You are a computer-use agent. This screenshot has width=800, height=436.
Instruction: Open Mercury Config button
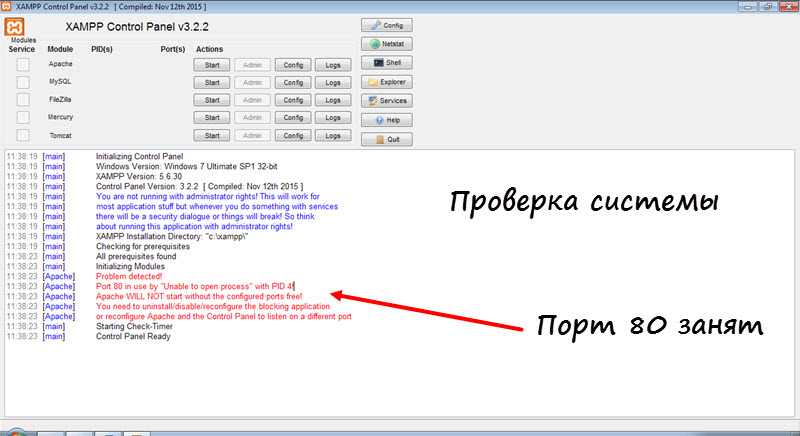coord(293,117)
